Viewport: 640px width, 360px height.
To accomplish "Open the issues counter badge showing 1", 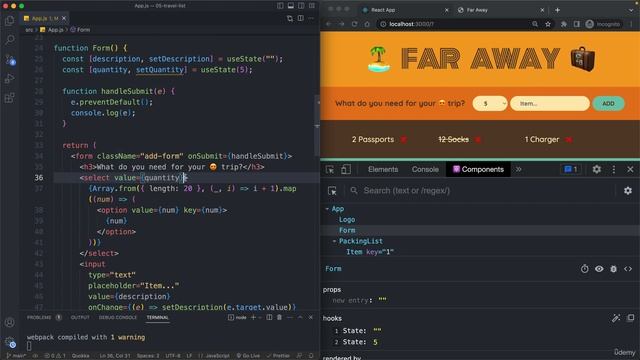I will click(571, 169).
